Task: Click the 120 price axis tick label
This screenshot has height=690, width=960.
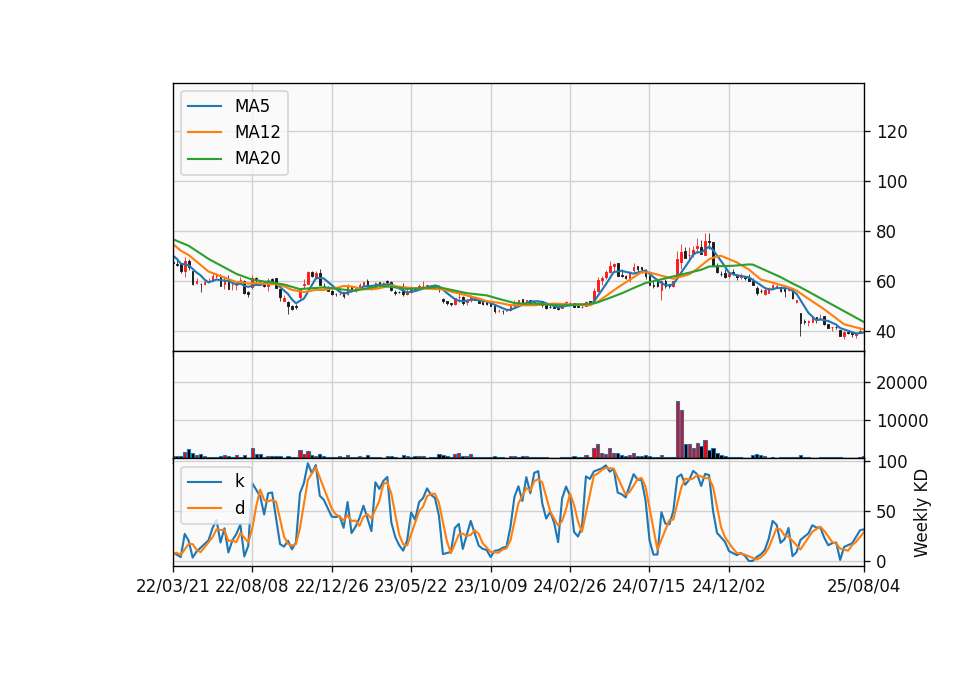Action: 892,132
